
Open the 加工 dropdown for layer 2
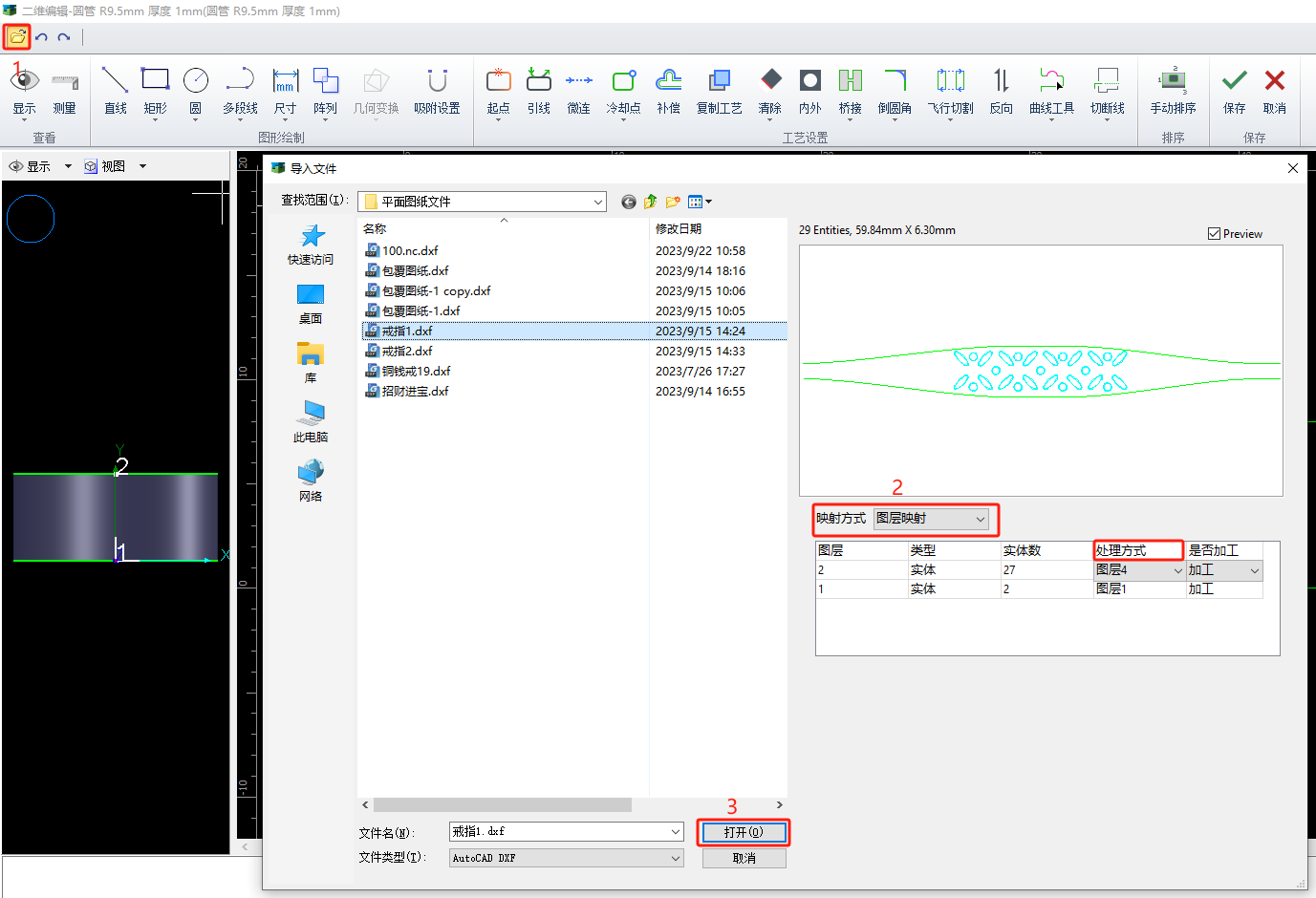pos(1255,570)
